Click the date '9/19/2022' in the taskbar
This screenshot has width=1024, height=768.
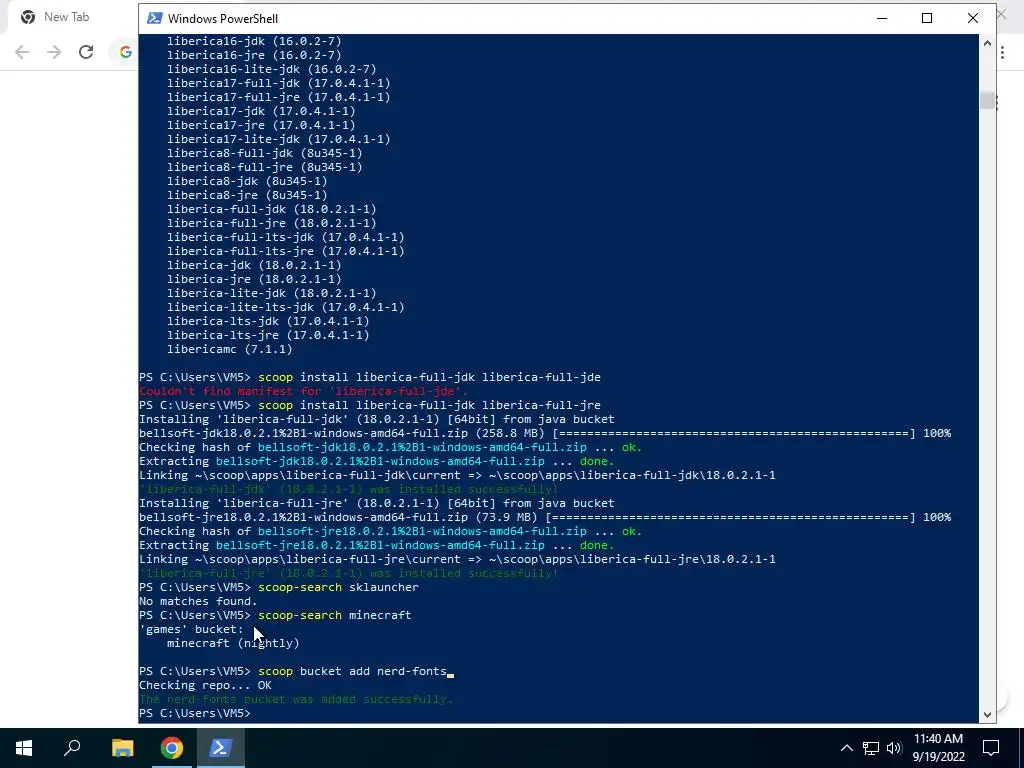(938, 758)
